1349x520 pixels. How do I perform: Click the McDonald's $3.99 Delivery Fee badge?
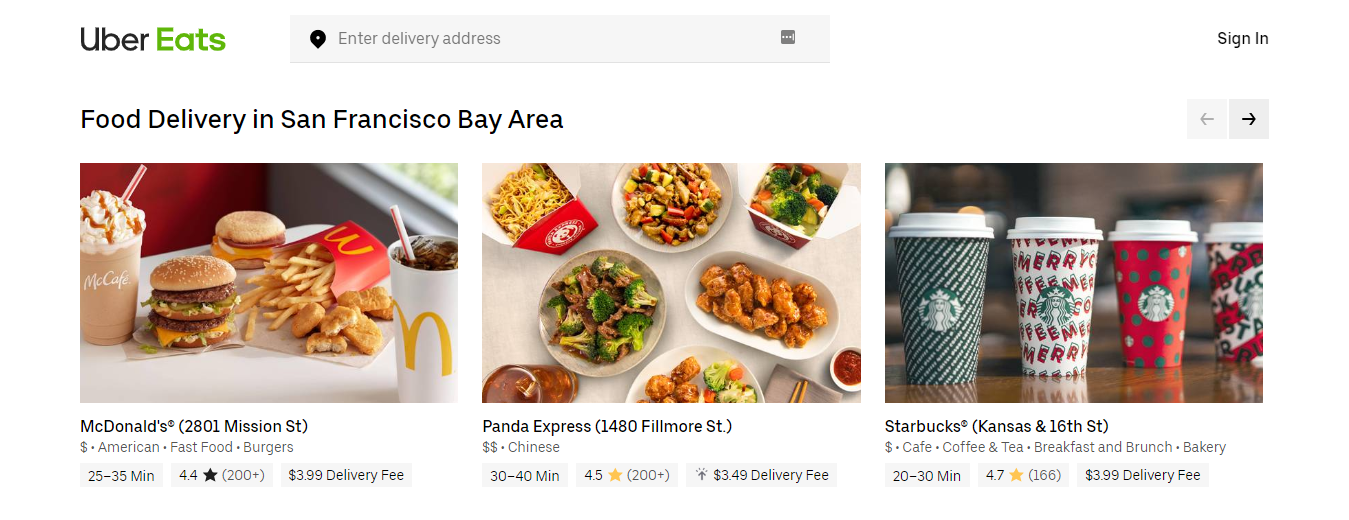point(346,476)
